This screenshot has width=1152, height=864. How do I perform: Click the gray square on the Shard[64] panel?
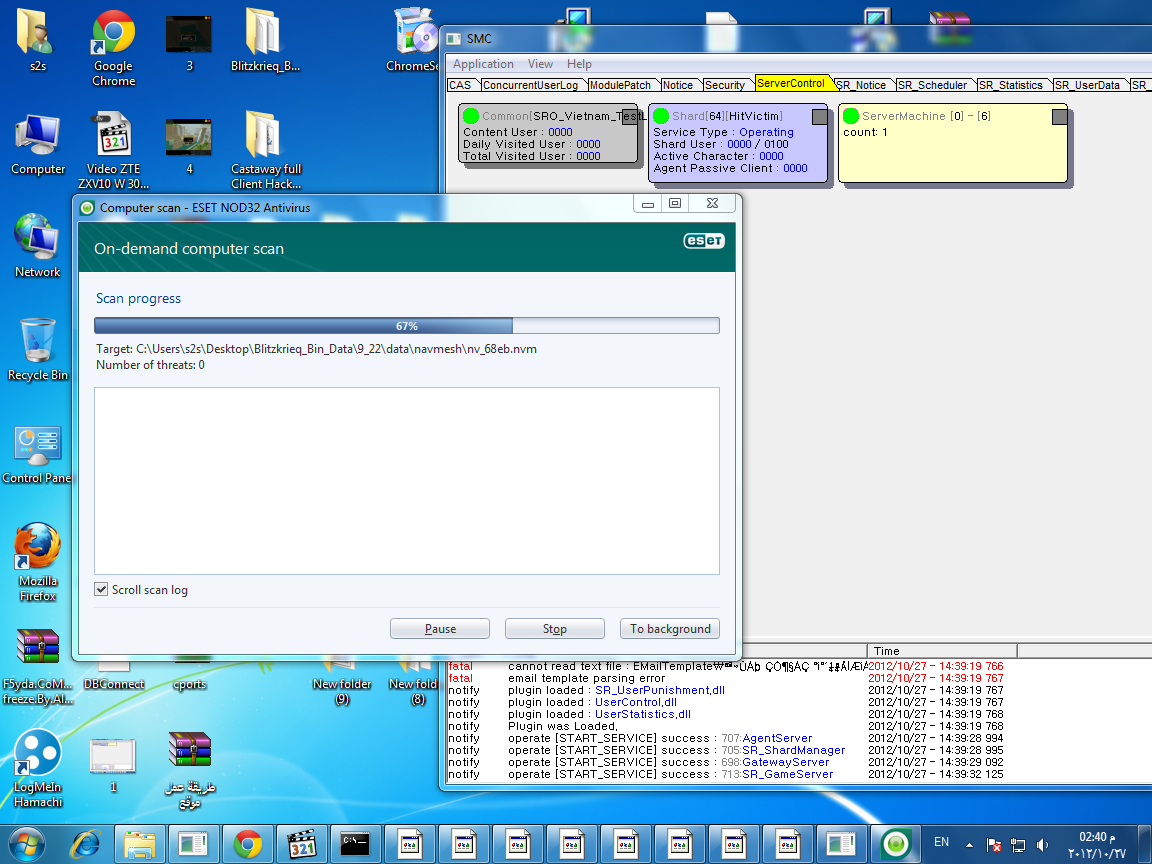[819, 116]
